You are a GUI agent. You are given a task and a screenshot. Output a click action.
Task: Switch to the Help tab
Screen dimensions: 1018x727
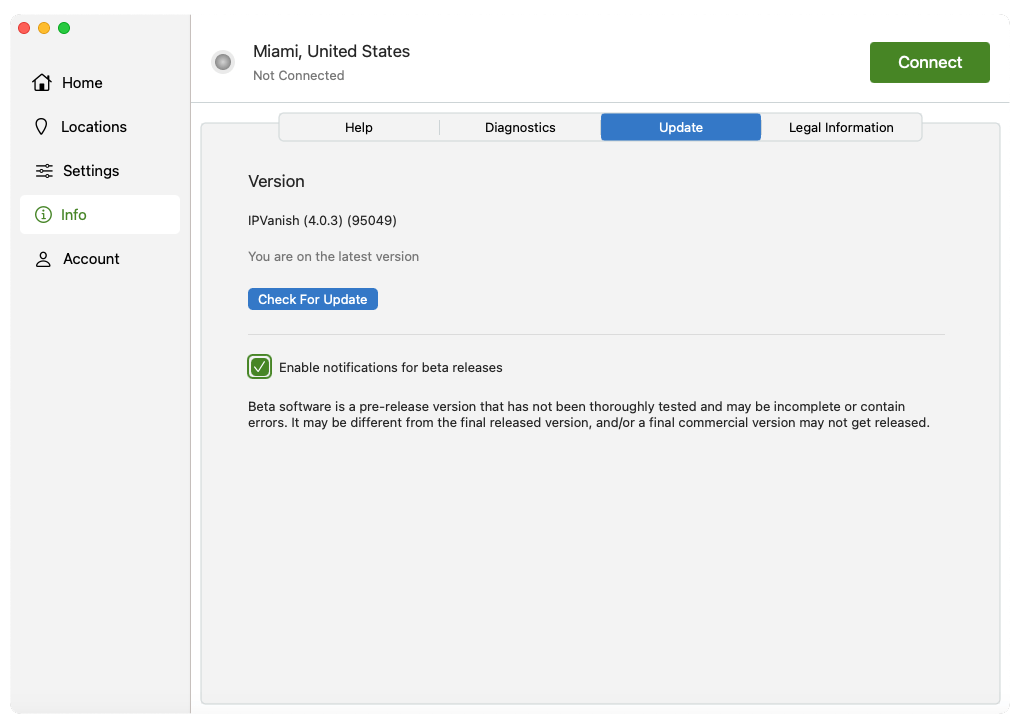[359, 127]
